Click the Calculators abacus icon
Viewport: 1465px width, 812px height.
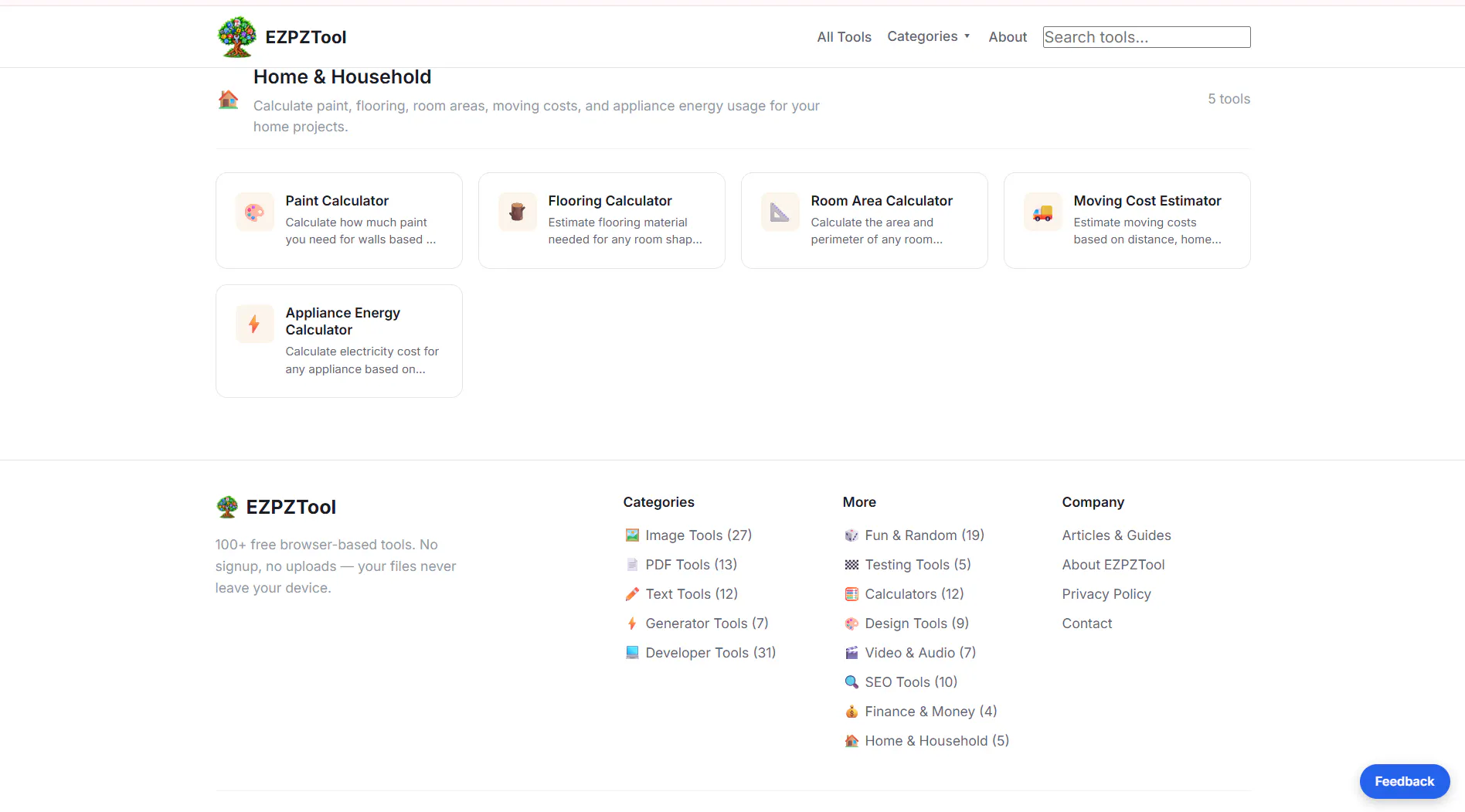[851, 594]
